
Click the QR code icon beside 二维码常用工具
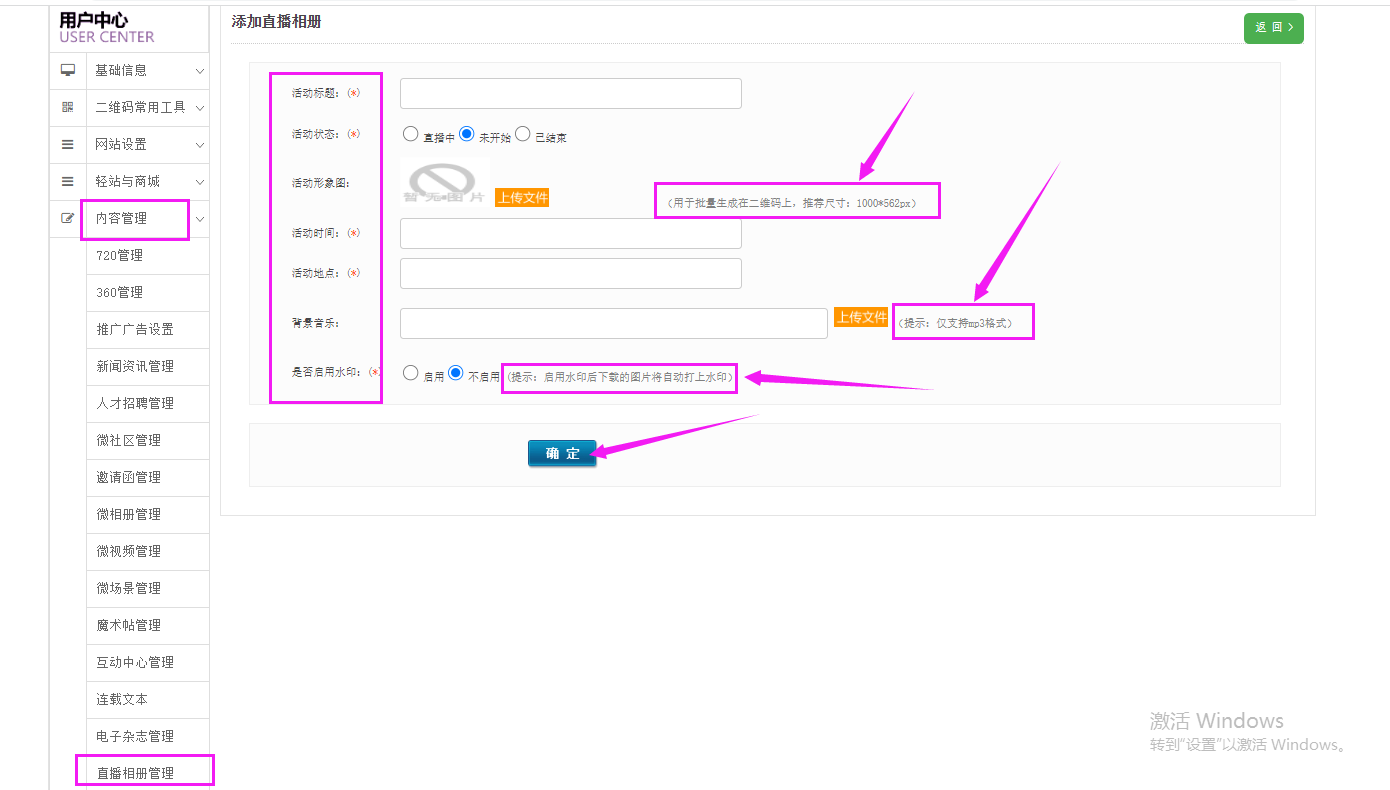[68, 107]
